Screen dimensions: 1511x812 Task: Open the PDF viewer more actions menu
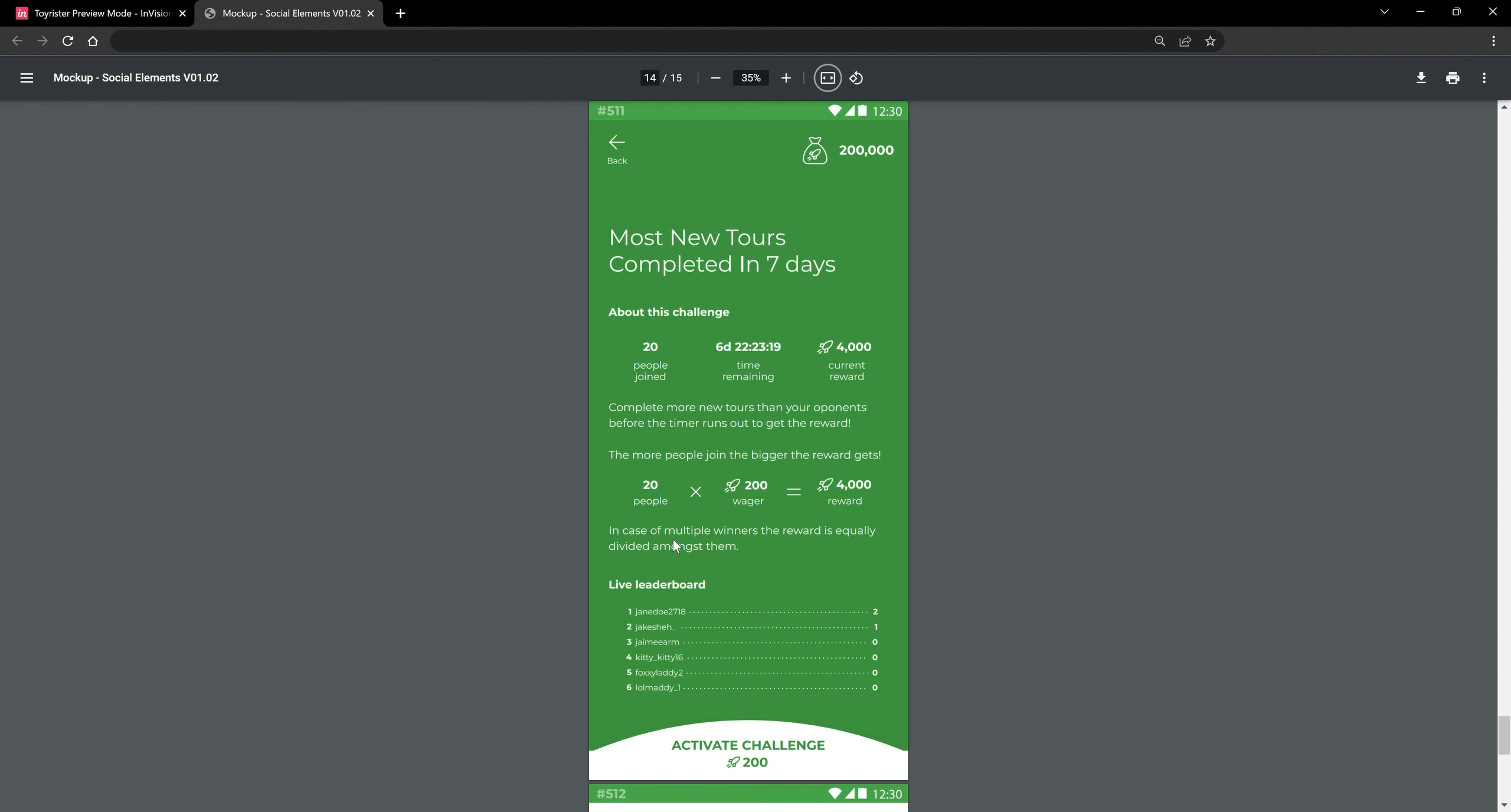click(x=1484, y=78)
